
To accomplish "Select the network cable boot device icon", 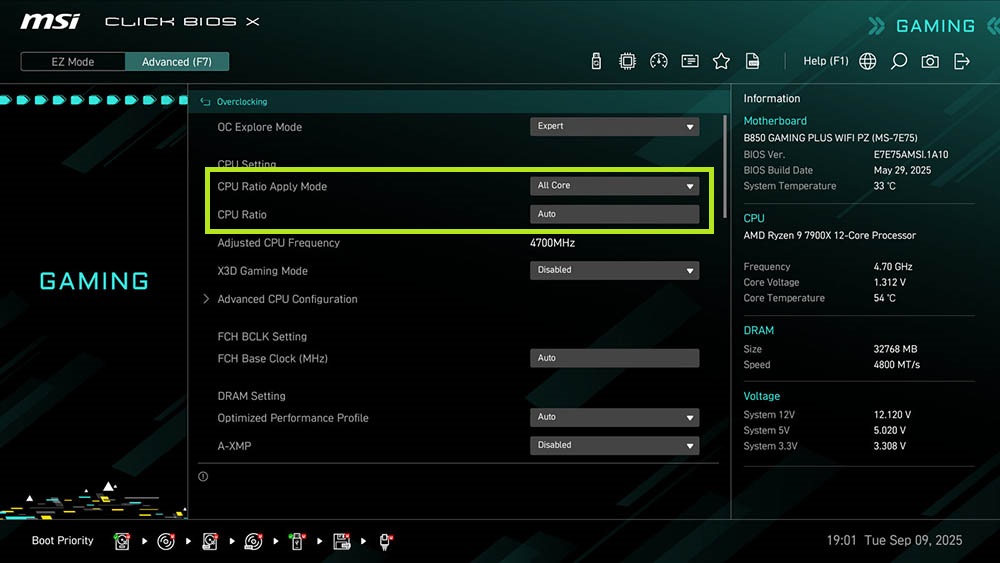I will coord(385,541).
